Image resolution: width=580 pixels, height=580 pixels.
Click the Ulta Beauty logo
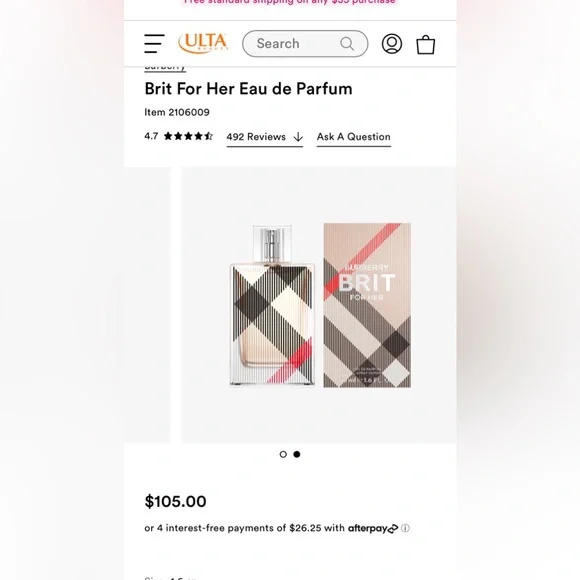pos(203,43)
